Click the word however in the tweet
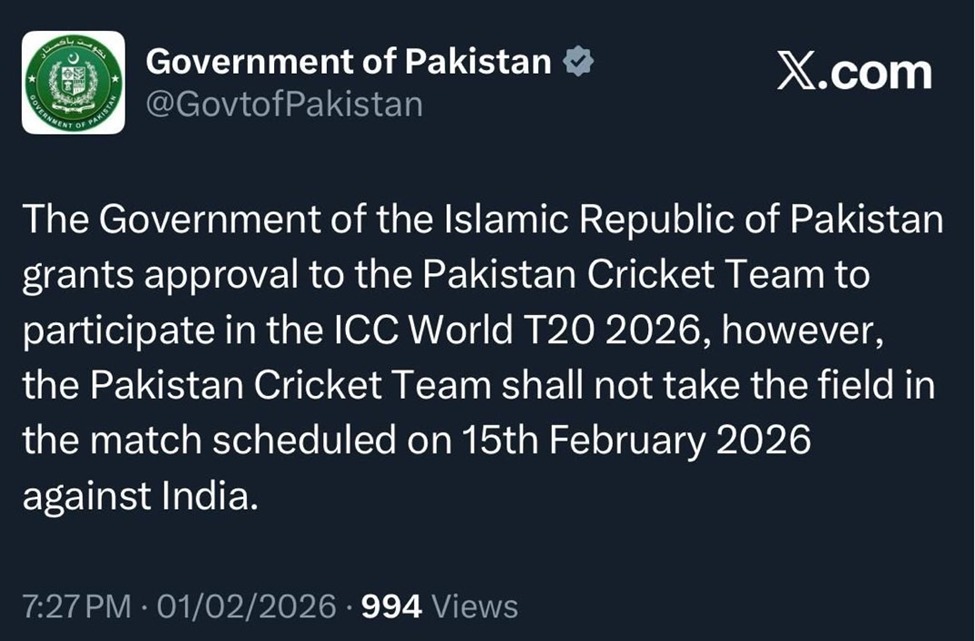975x641 pixels. [x=804, y=331]
